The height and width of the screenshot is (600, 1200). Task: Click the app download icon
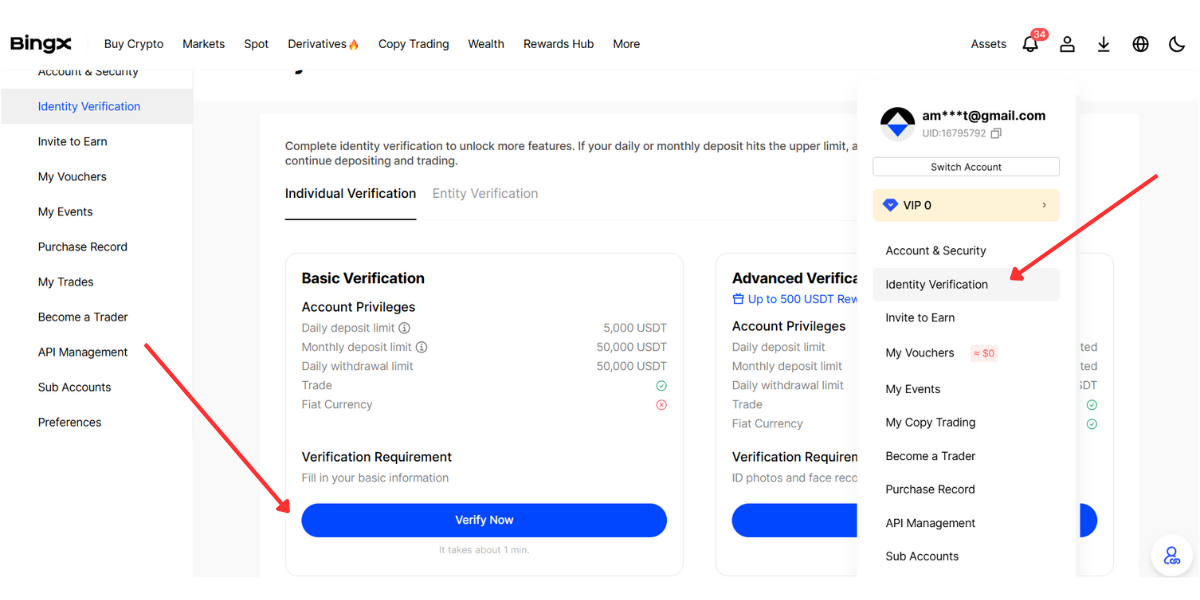[x=1103, y=44]
